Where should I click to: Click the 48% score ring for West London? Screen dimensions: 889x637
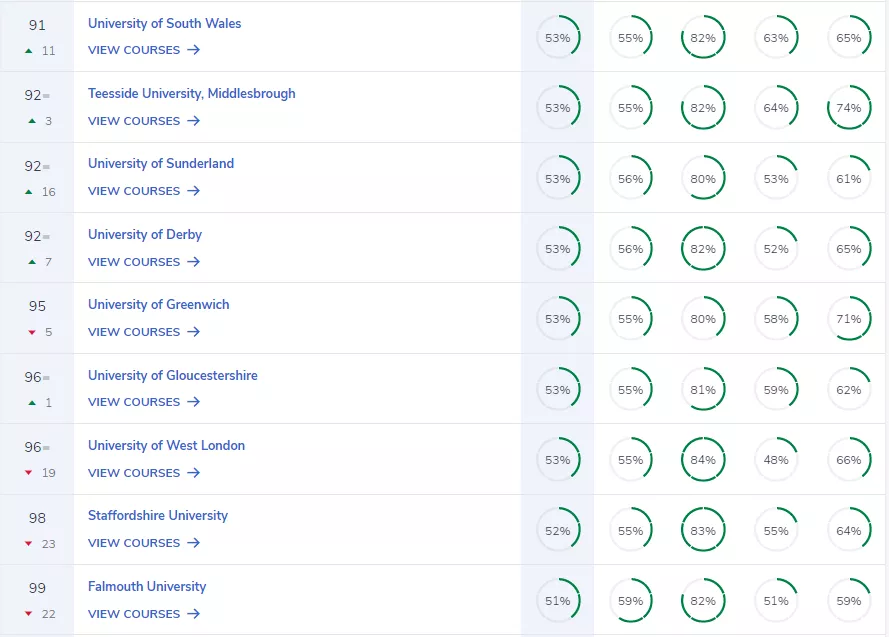pyautogui.click(x=776, y=460)
